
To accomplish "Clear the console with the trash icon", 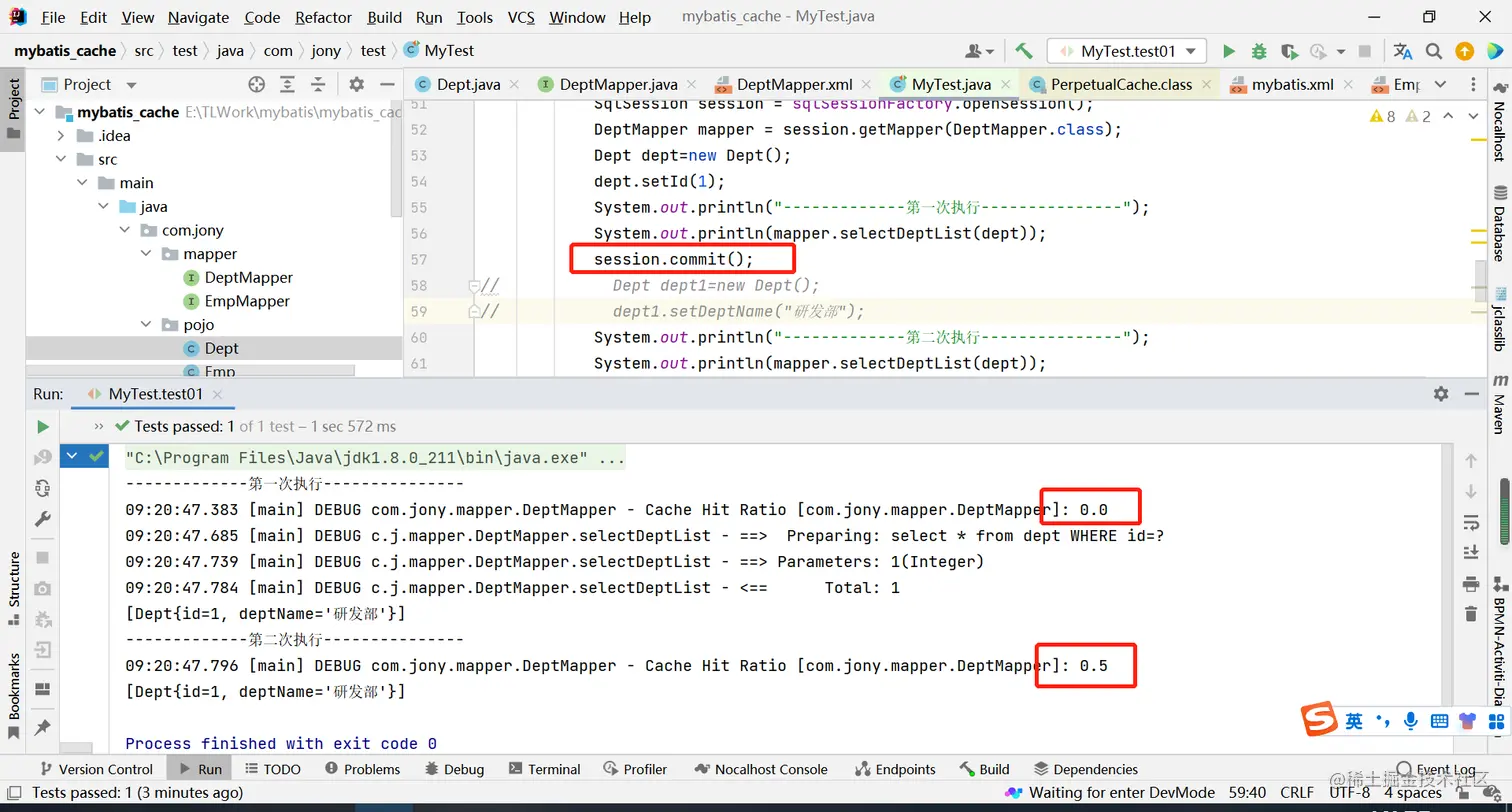I will click(x=1470, y=613).
